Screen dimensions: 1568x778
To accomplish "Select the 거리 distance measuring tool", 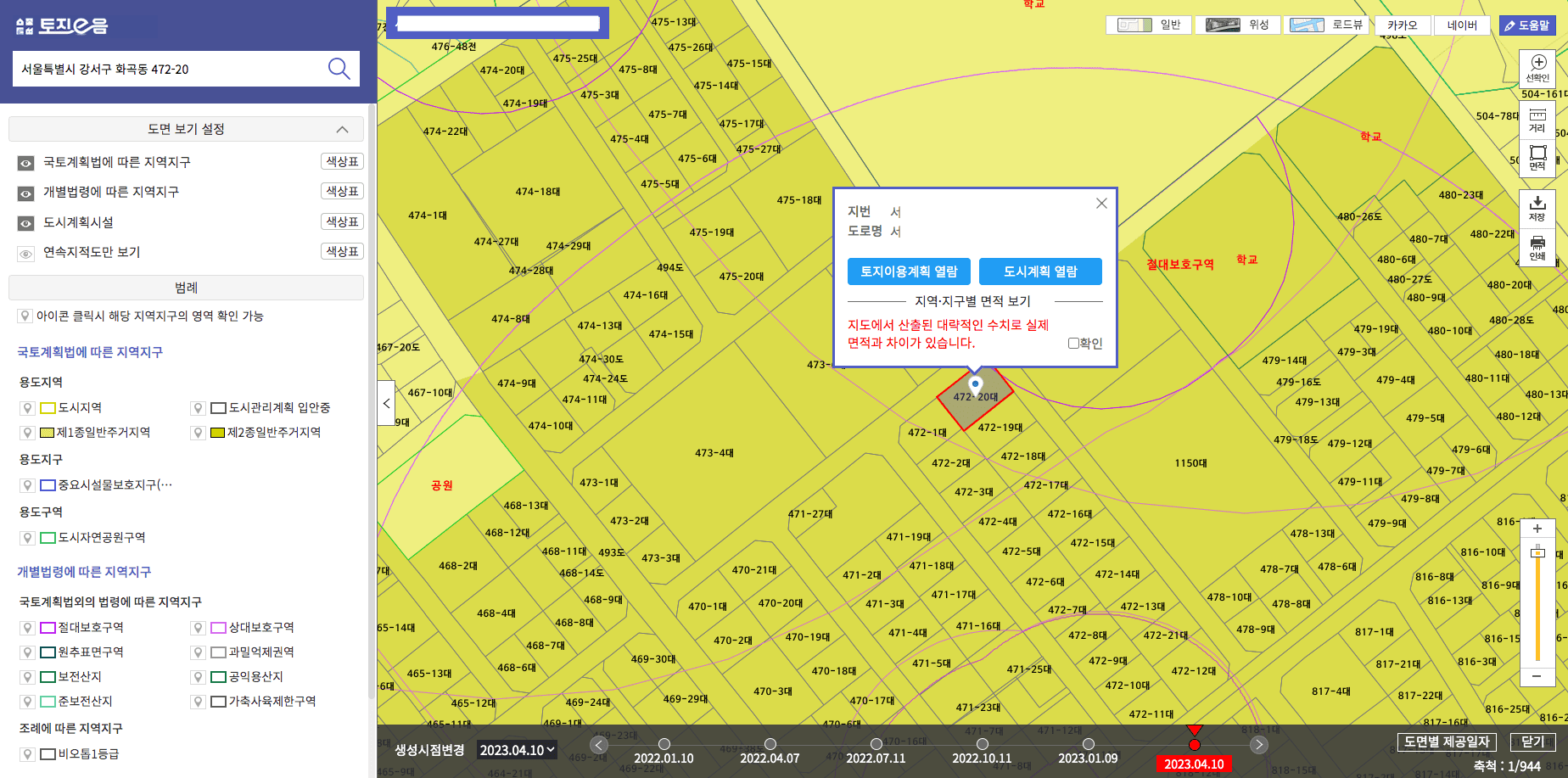I will 1537,120.
